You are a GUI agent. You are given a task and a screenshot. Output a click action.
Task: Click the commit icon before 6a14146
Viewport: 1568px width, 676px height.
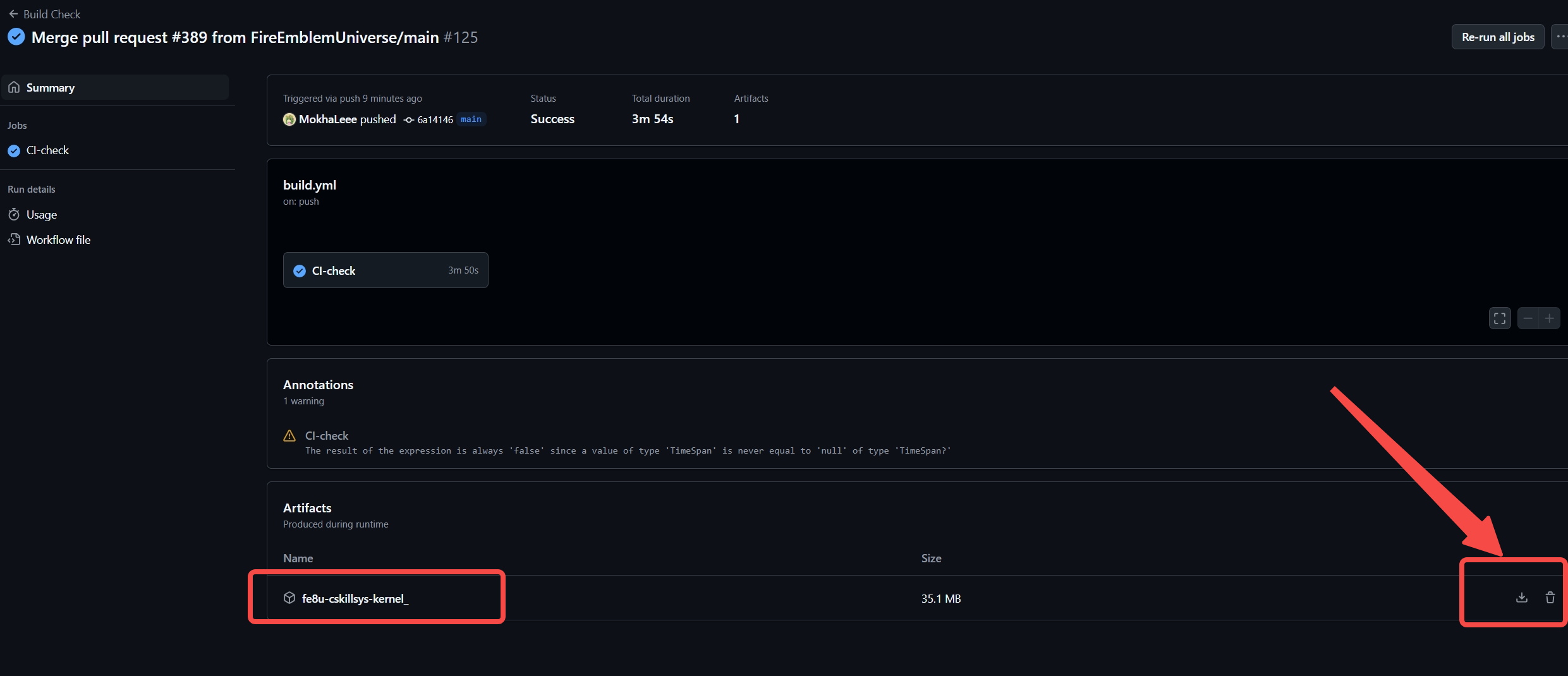(409, 120)
